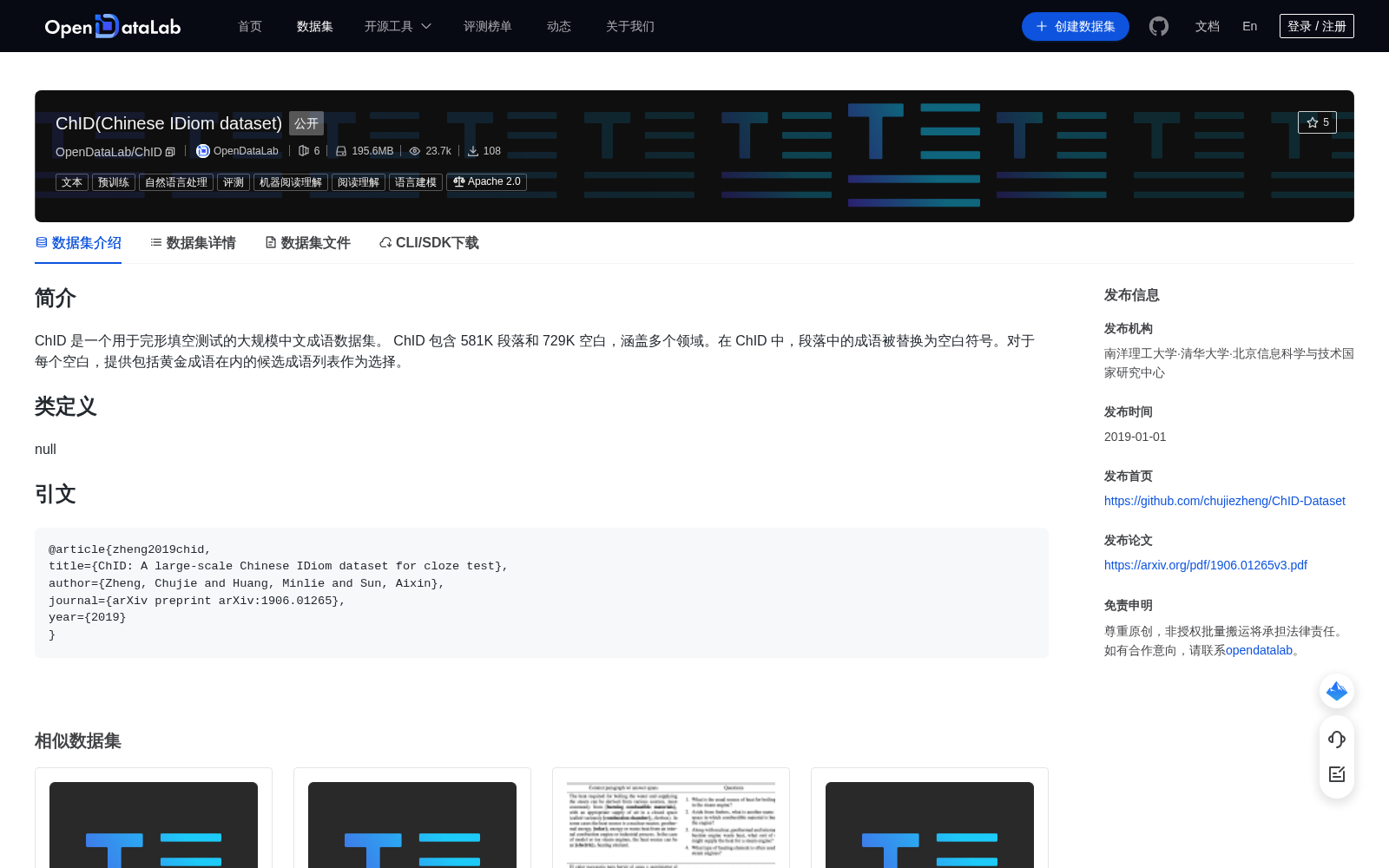
Task: Open the OpenDataLab logo home link
Action: (113, 26)
